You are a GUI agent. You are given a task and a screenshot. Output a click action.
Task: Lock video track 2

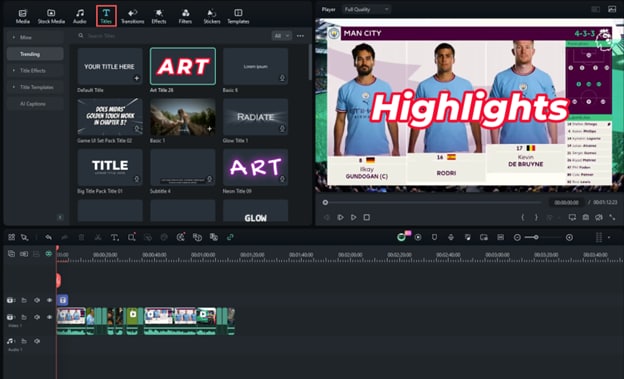coord(24,300)
